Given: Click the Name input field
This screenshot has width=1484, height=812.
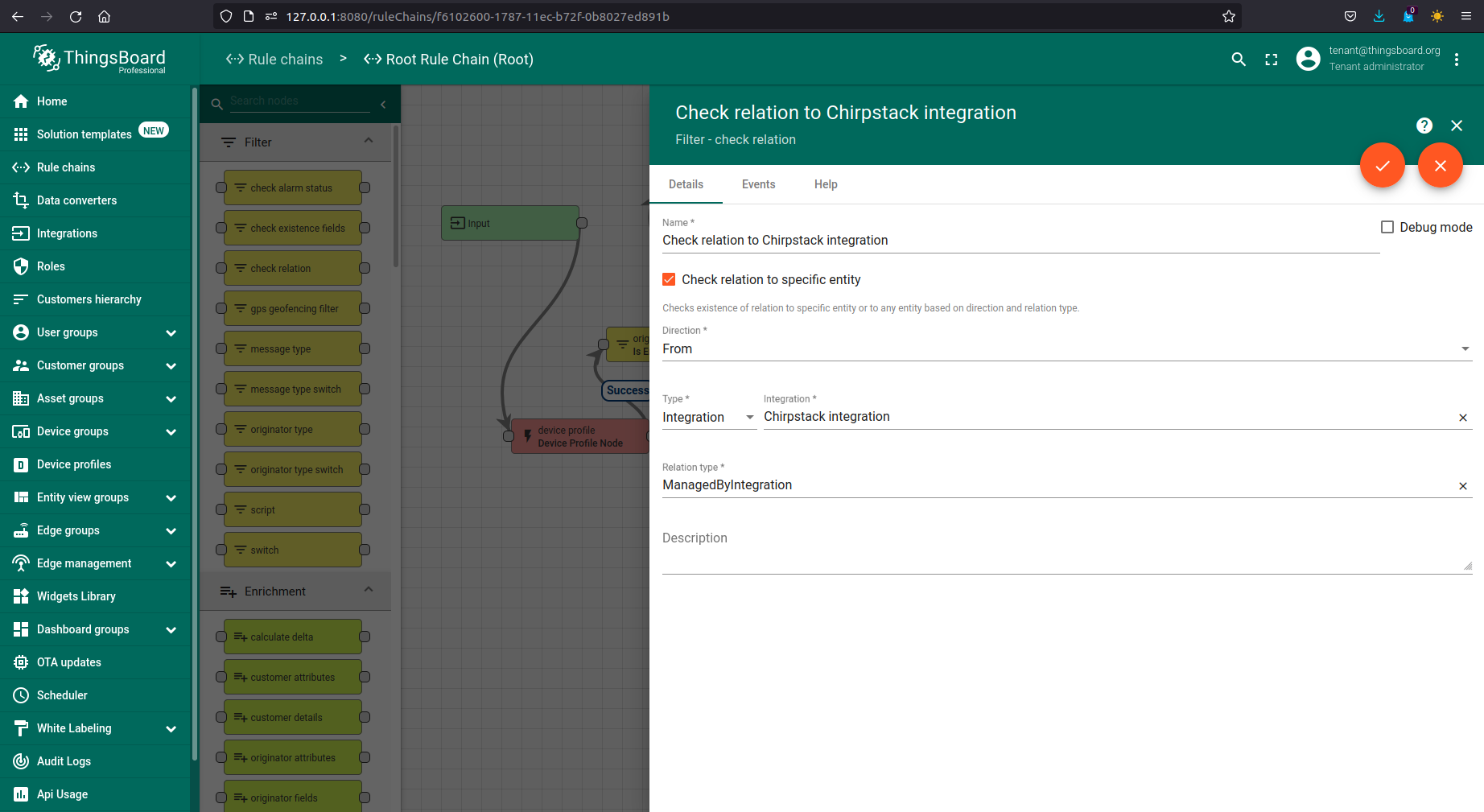Looking at the screenshot, I should (1020, 241).
